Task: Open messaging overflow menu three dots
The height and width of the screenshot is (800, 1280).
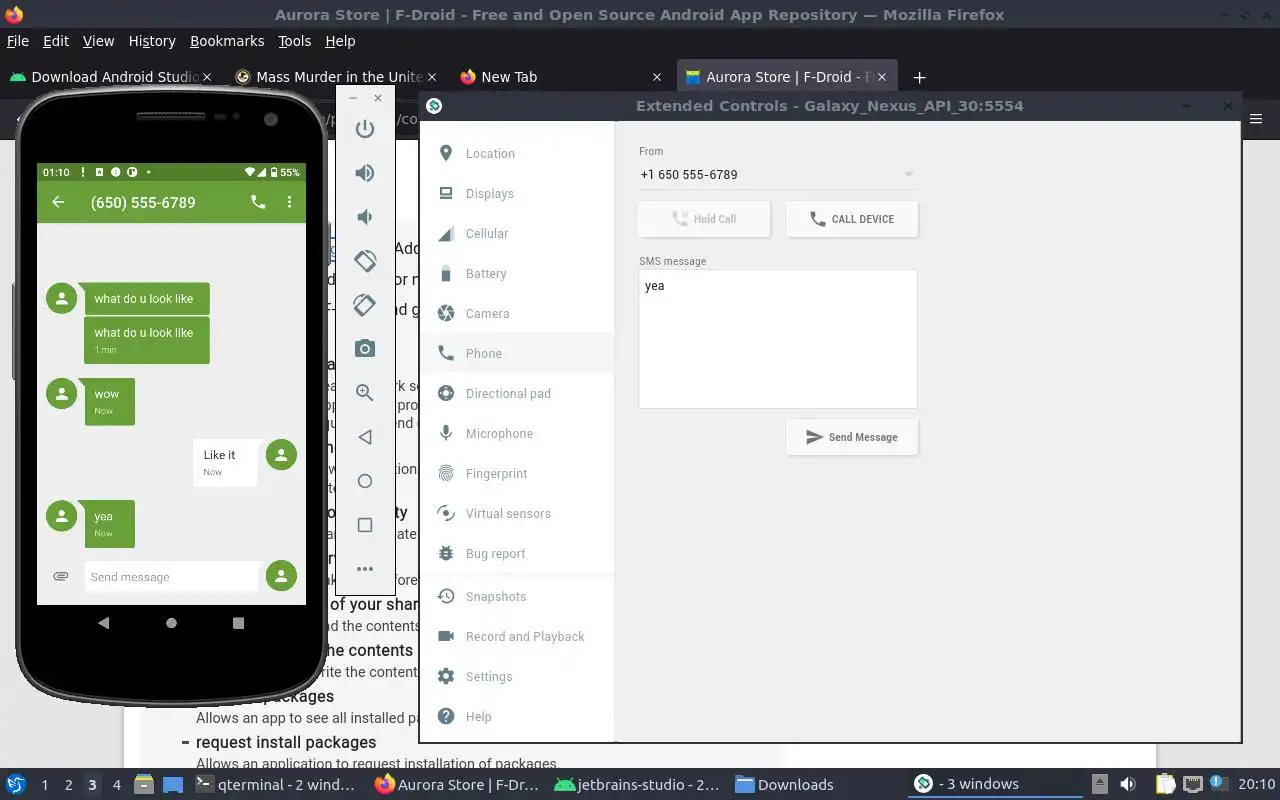Action: (x=289, y=202)
